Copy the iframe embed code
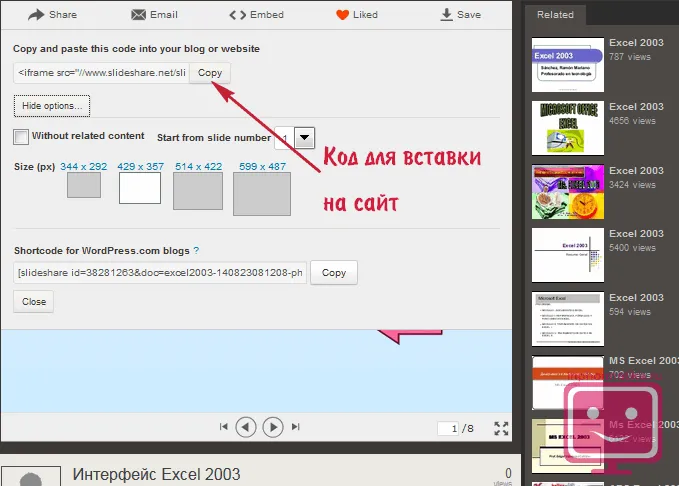The height and width of the screenshot is (486, 679). coord(210,73)
